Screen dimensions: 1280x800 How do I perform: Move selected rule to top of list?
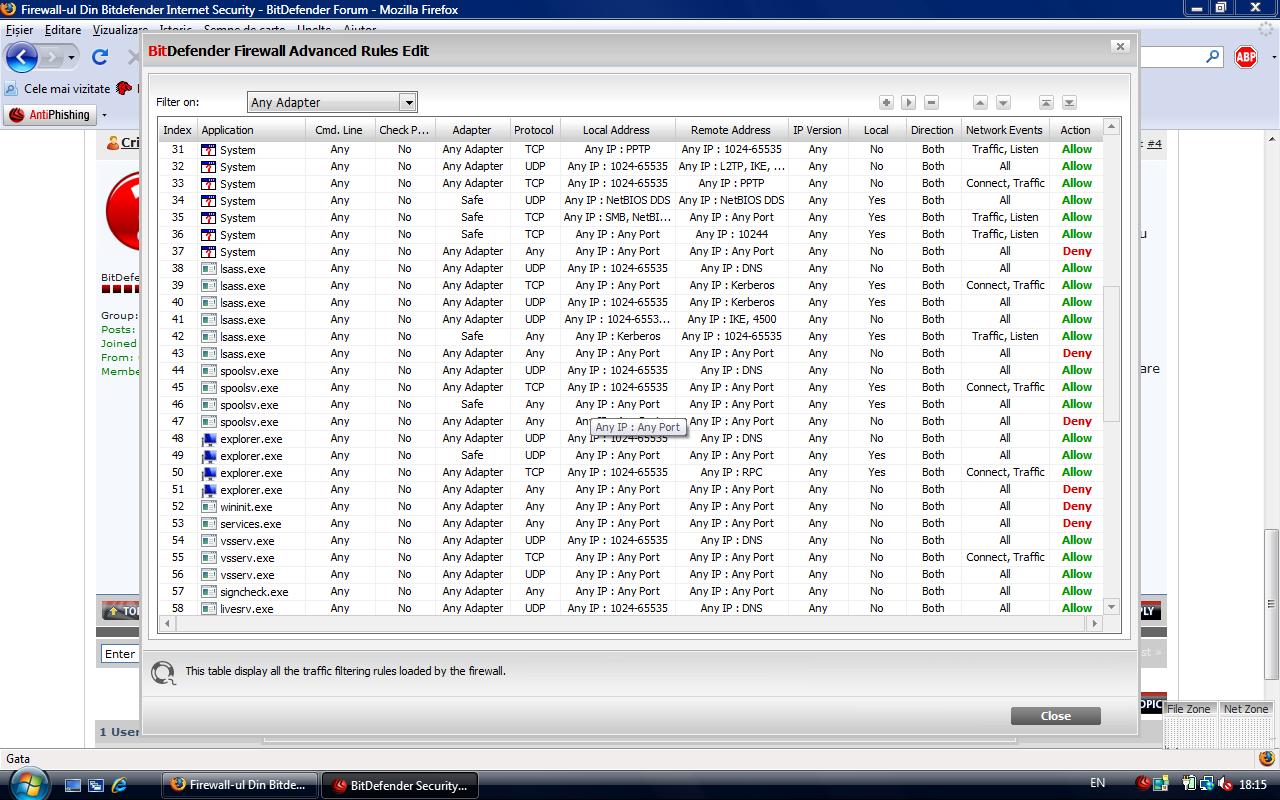(1046, 102)
